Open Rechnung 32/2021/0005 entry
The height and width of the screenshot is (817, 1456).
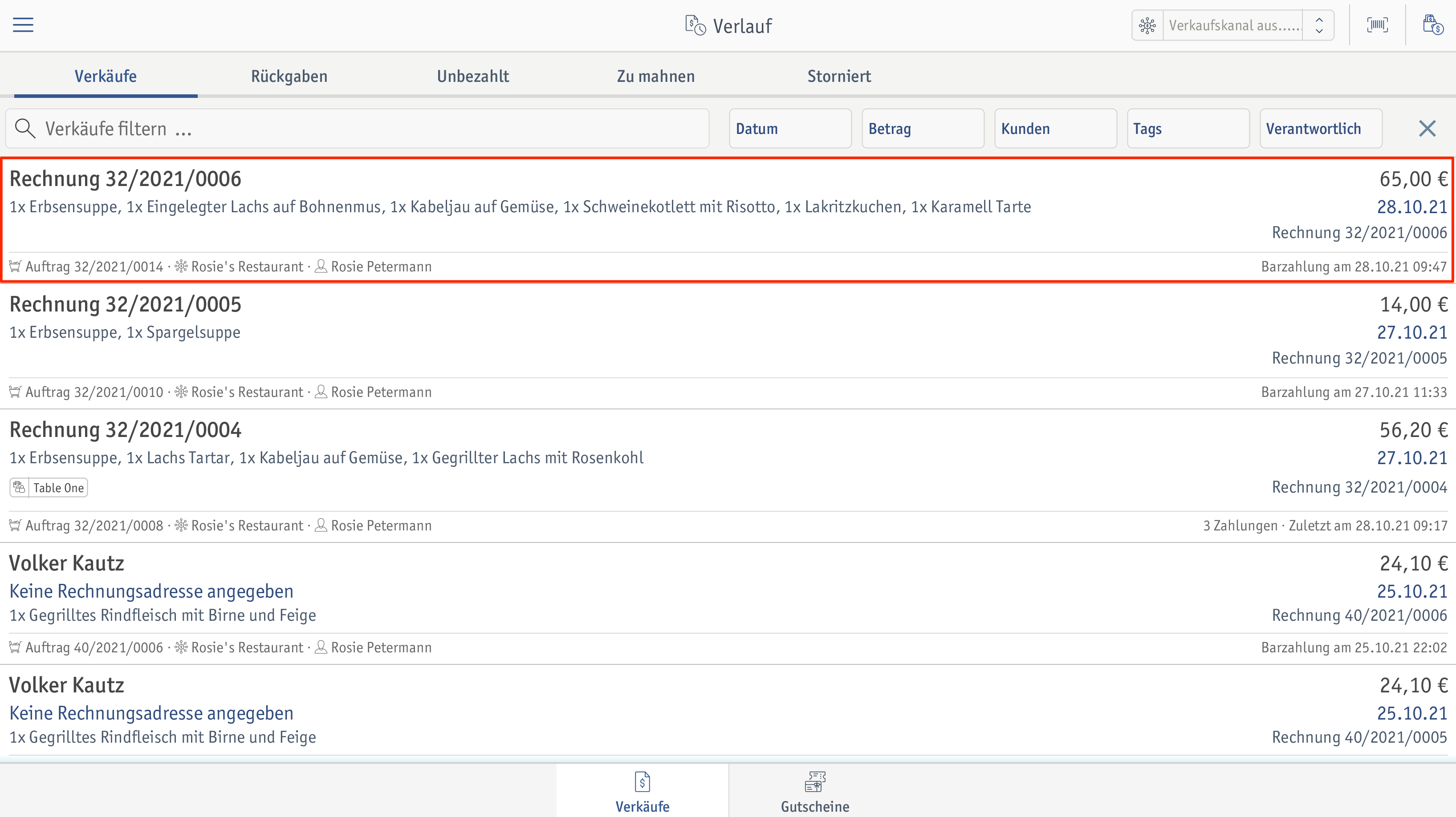pyautogui.click(x=728, y=346)
